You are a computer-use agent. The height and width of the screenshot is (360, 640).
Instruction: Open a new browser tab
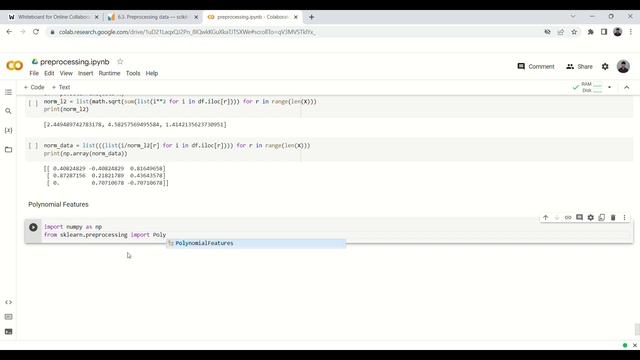311,17
